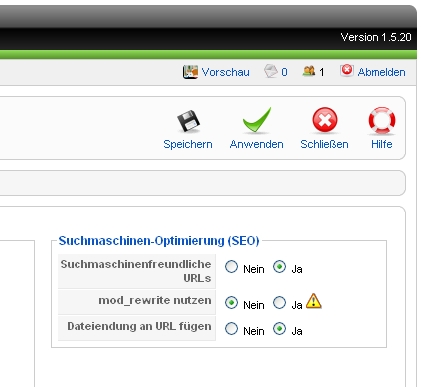Viewport: 421px width, 387px height.
Task: Select Nein for Suchmaschinenfreundliche URLs
Action: pos(231,267)
